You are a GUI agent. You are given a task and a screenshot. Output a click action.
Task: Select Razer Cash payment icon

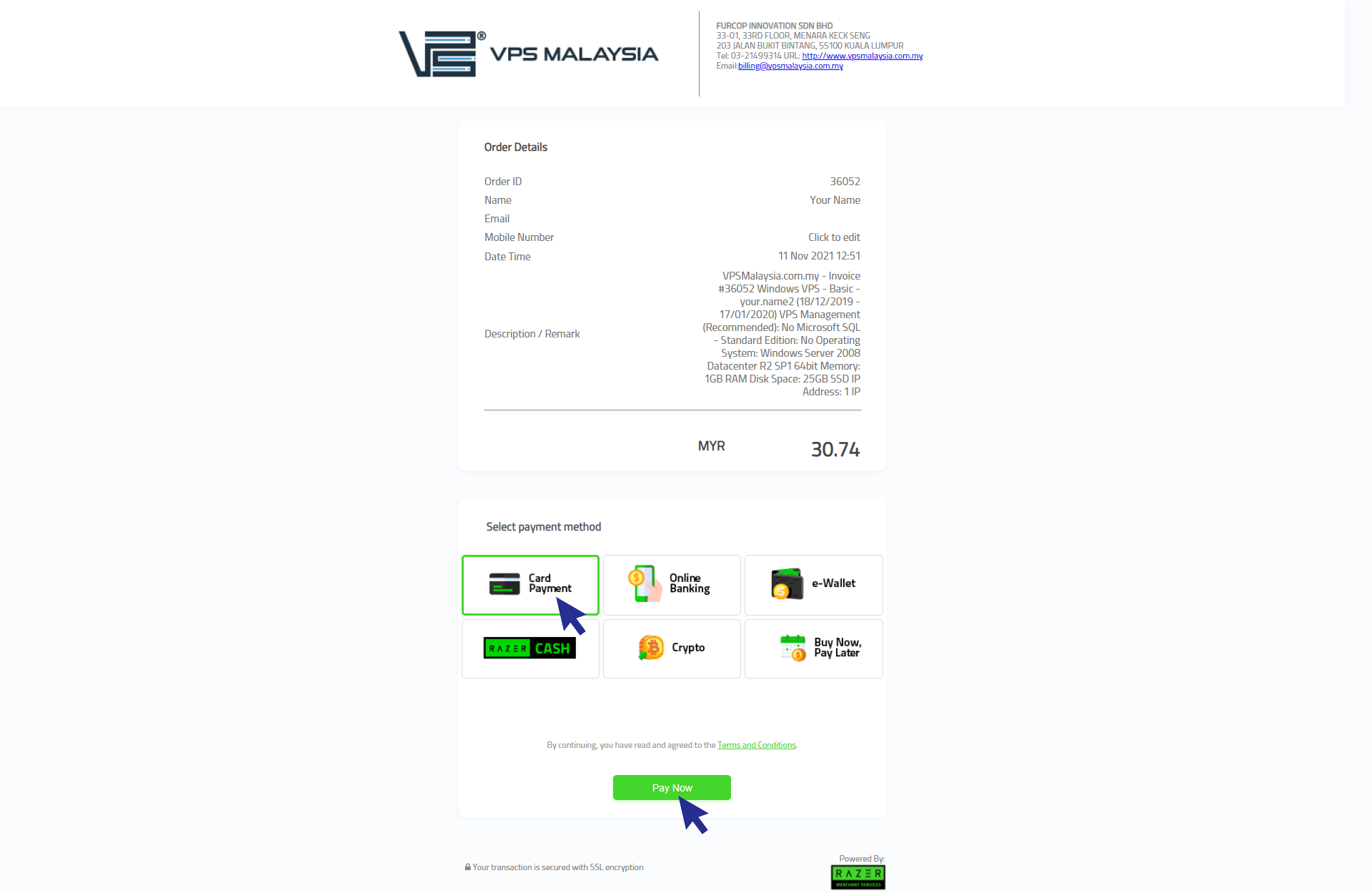click(x=530, y=648)
